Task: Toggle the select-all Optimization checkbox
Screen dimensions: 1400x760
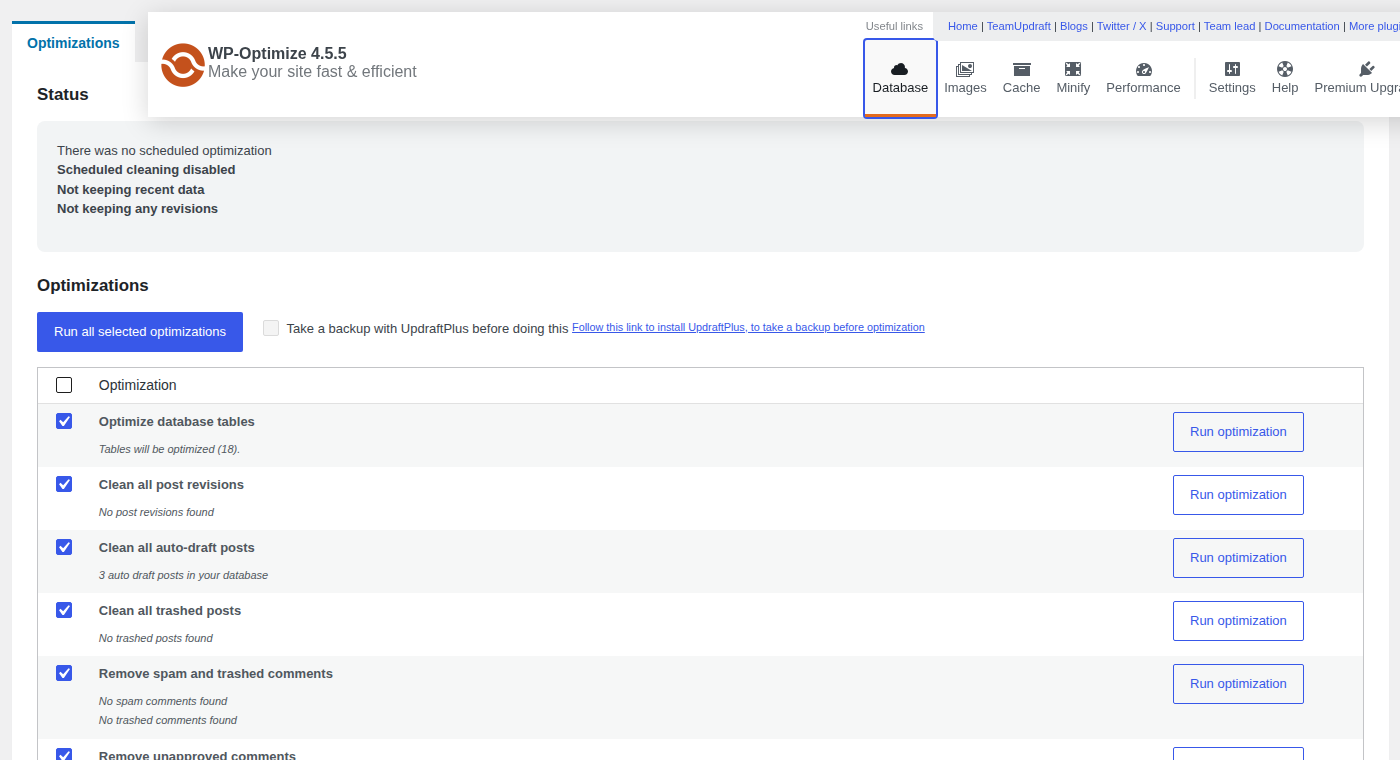Action: (x=64, y=385)
